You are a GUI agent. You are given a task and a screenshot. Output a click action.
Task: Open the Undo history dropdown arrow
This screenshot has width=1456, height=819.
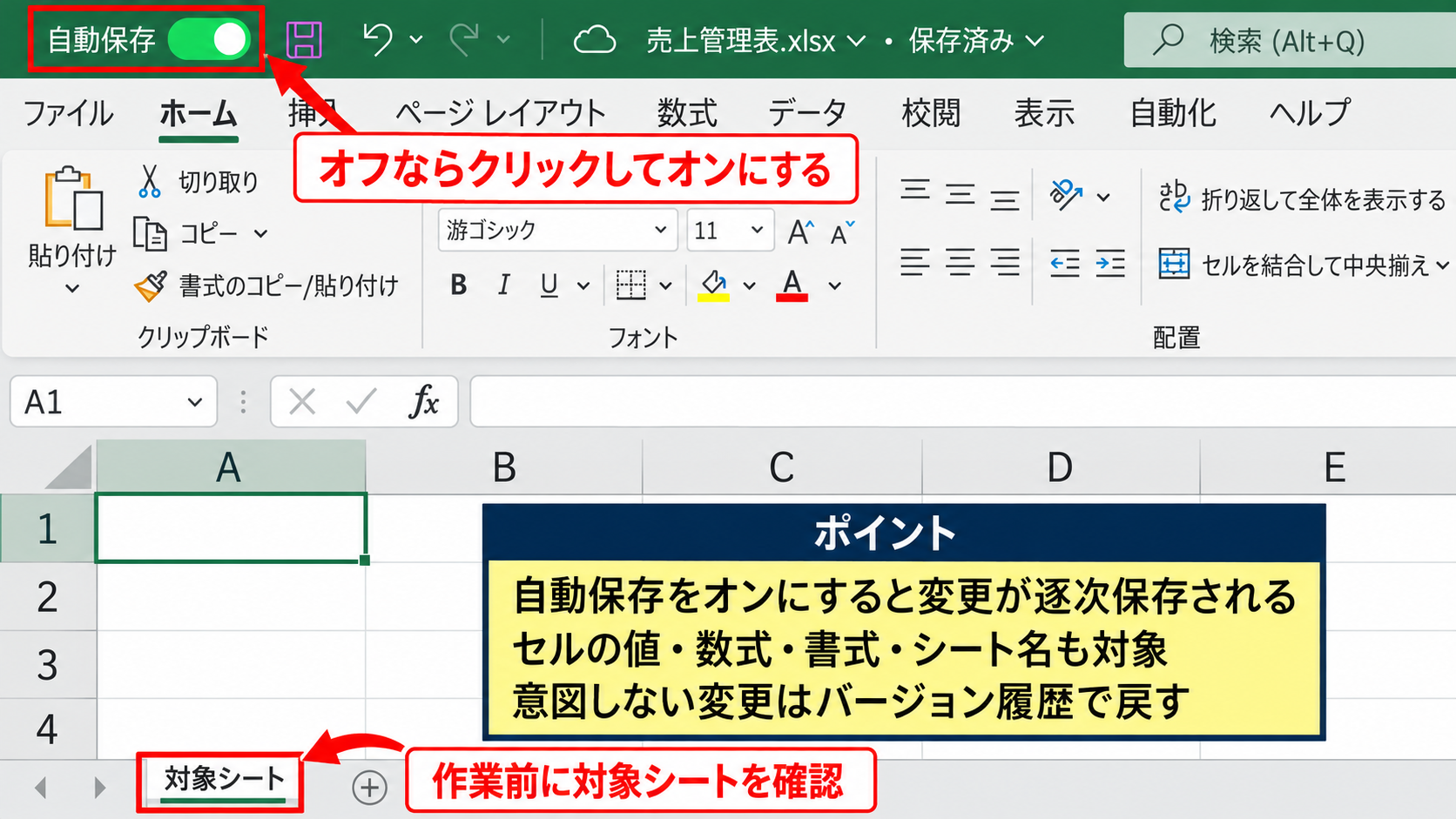click(416, 40)
